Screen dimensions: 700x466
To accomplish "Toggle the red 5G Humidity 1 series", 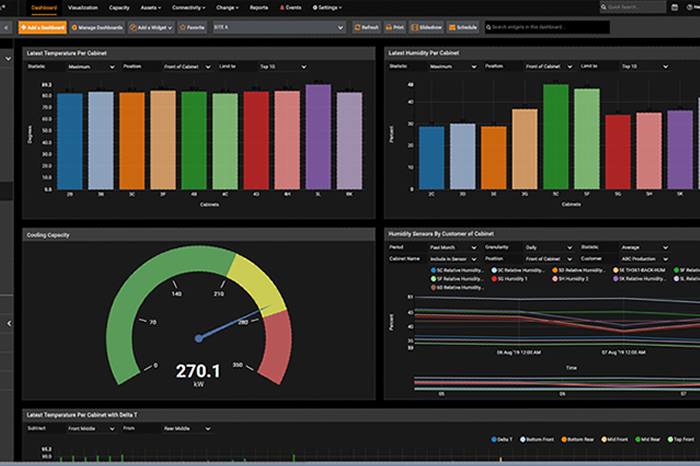I will [x=509, y=279].
